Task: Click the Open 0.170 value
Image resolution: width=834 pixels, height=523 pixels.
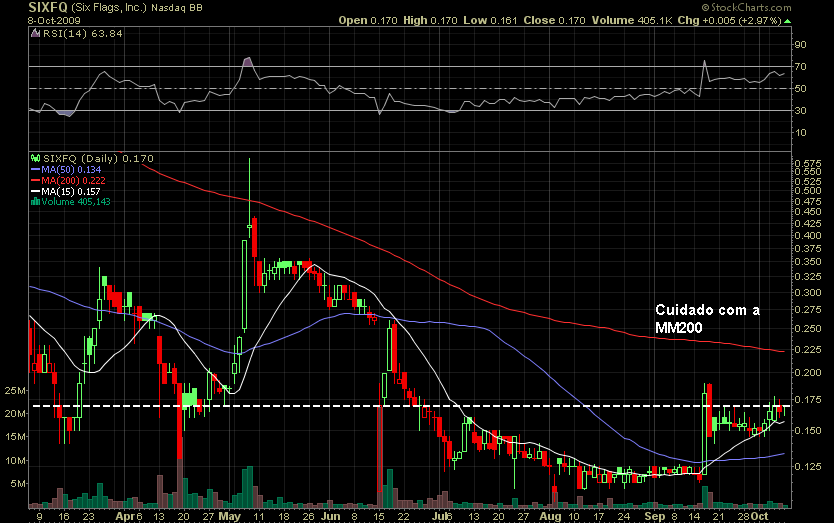Action: tap(368, 20)
